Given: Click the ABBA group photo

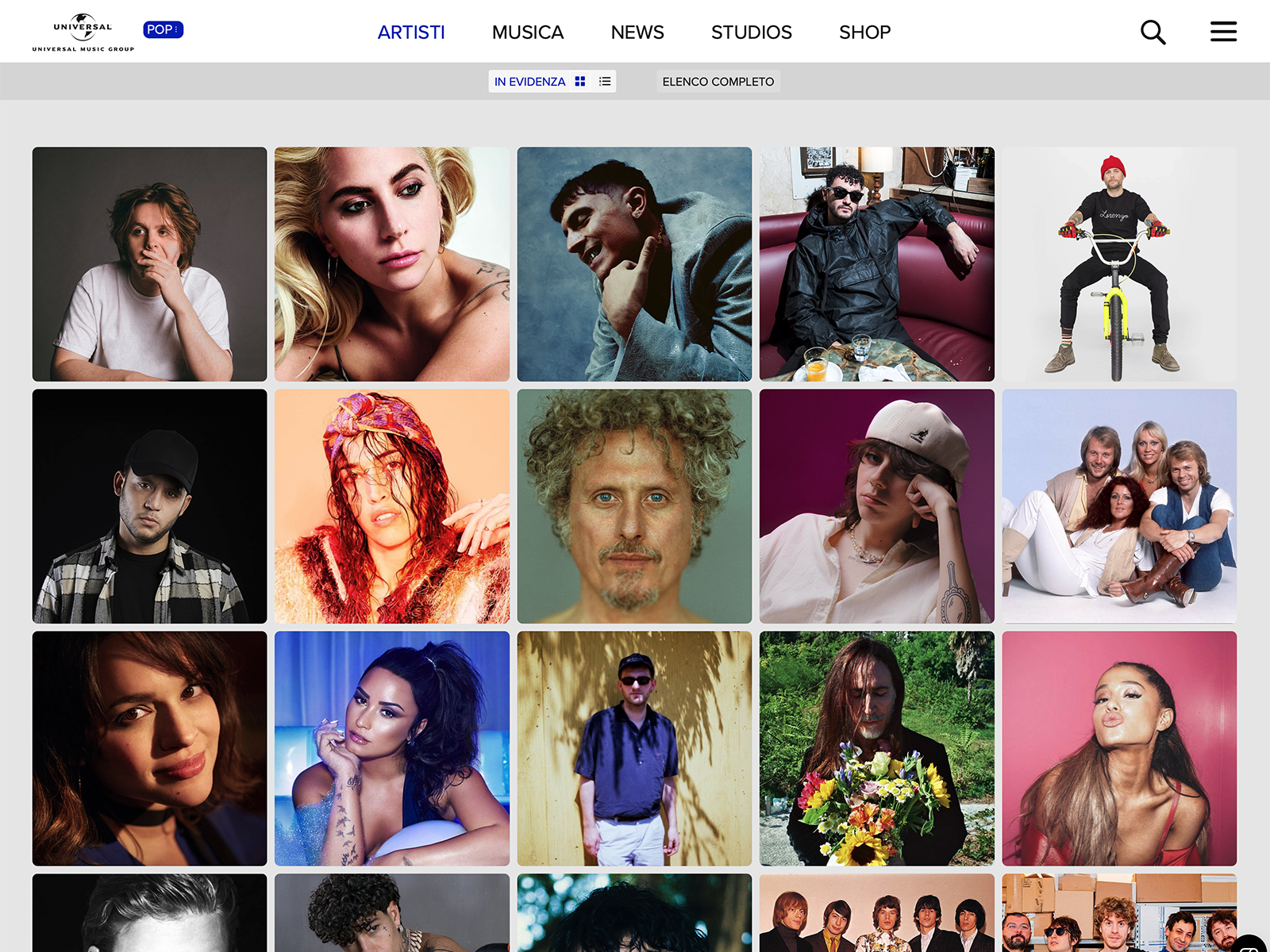Looking at the screenshot, I should tap(1119, 506).
